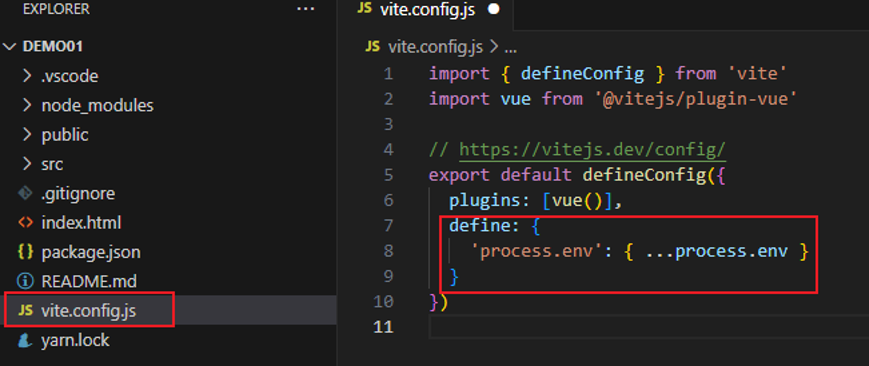
Task: Click the define property on line 7
Action: pyautogui.click(x=480, y=226)
